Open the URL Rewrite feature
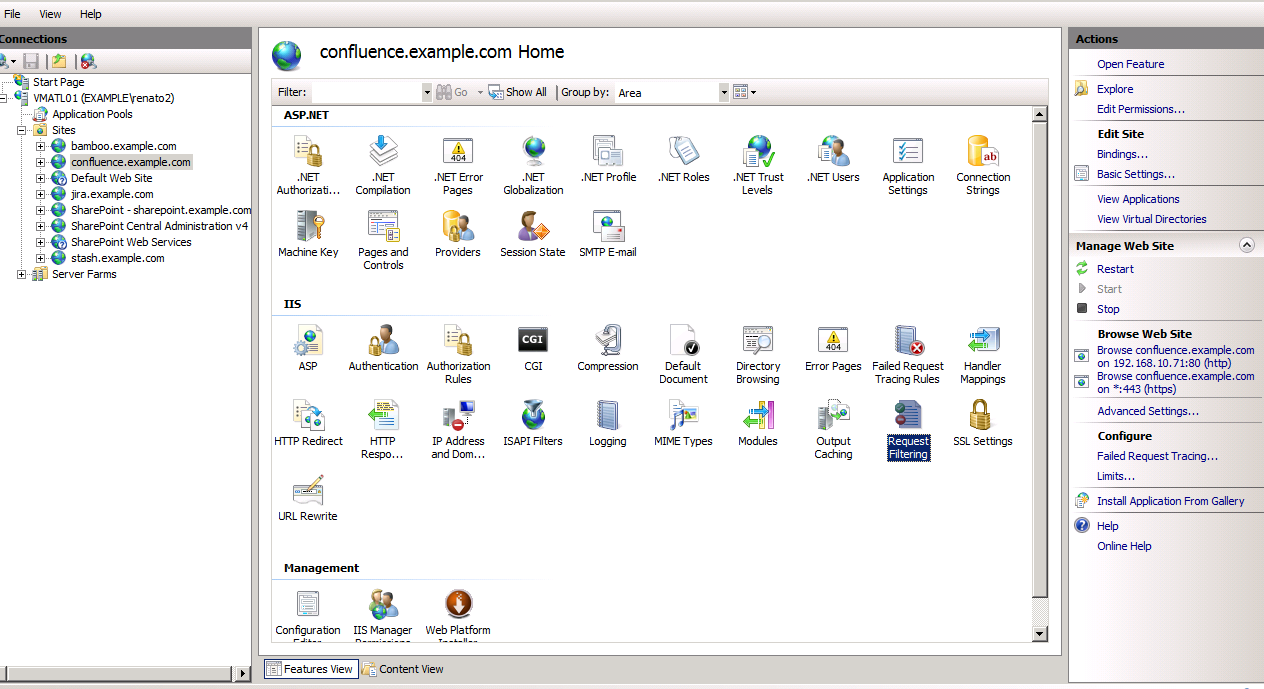The width and height of the screenshot is (1264, 689). 308,498
